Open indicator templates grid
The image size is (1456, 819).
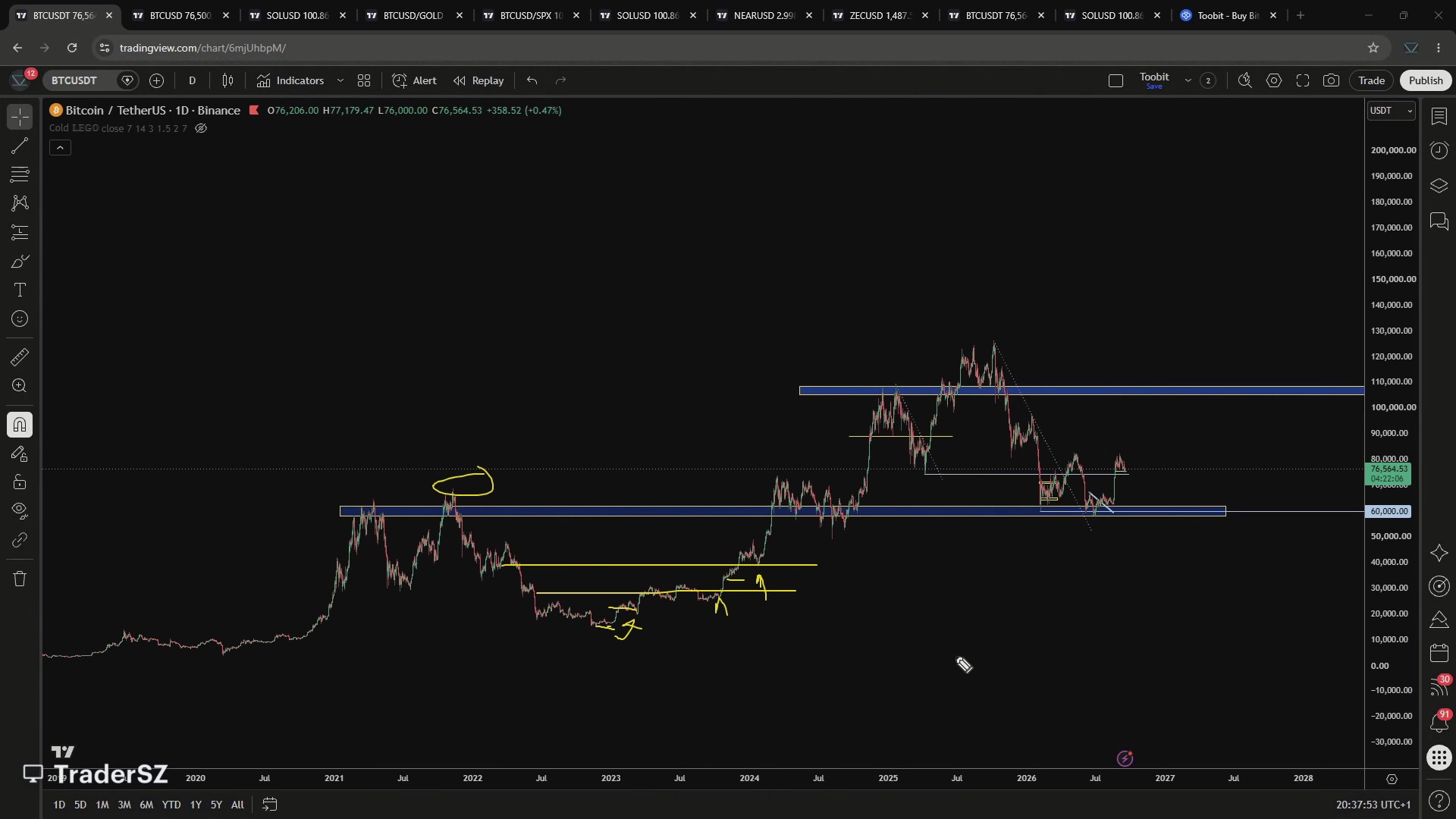364,80
